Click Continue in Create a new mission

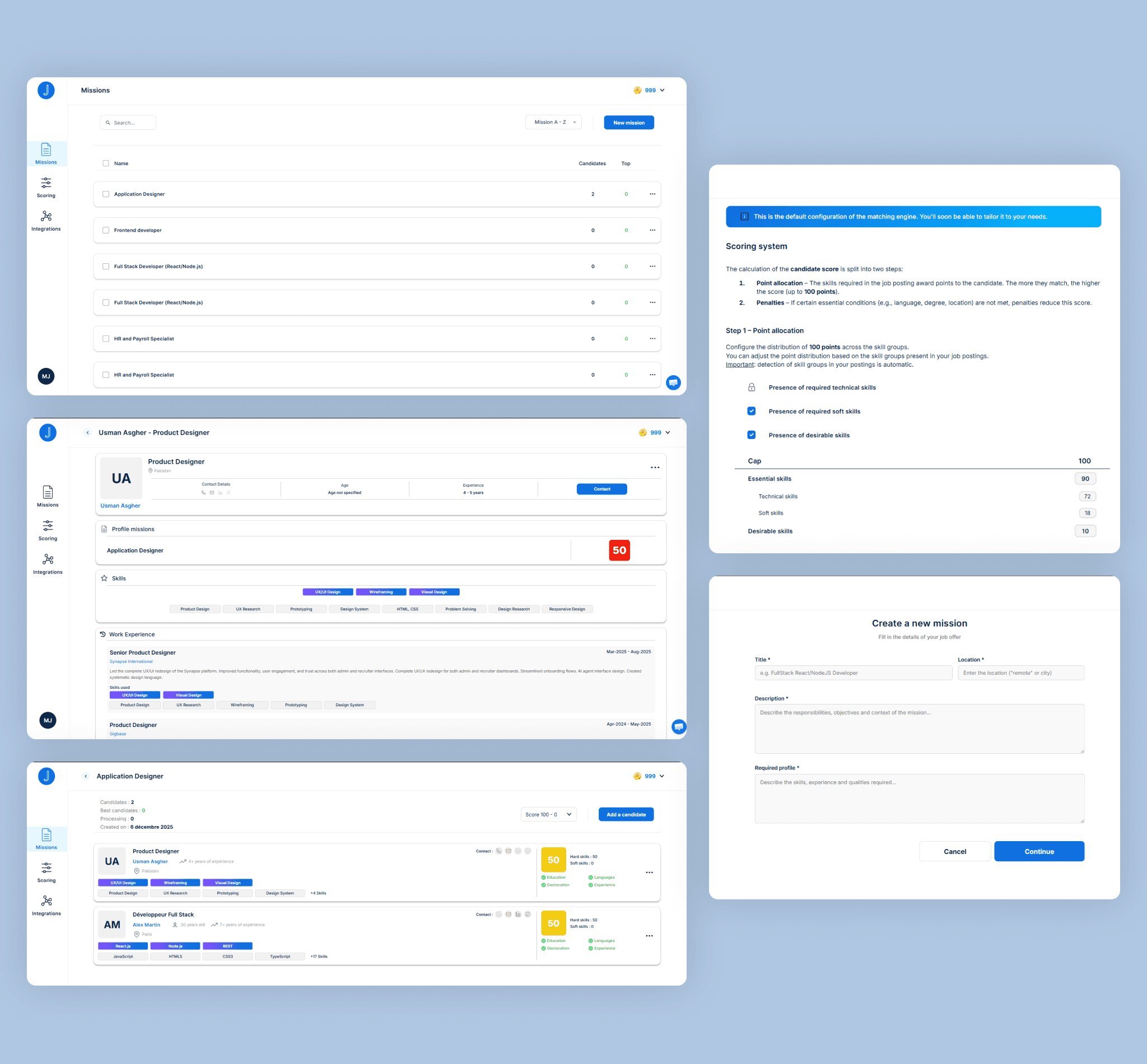pyautogui.click(x=1039, y=851)
